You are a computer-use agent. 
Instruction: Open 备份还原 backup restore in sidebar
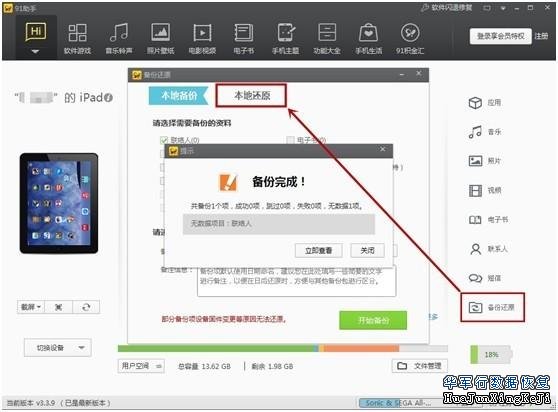(492, 307)
